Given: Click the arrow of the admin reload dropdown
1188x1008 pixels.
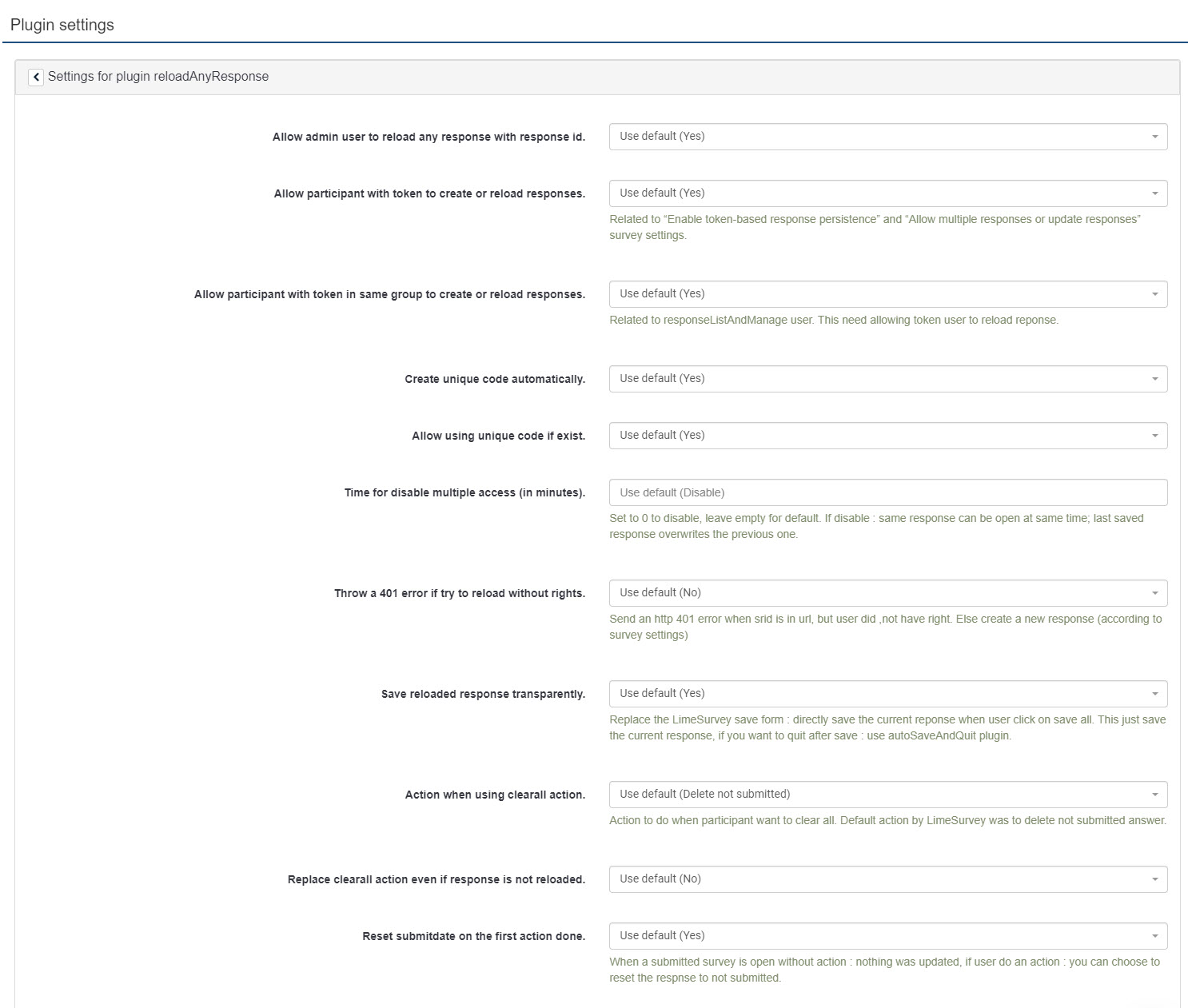Looking at the screenshot, I should 1154,137.
